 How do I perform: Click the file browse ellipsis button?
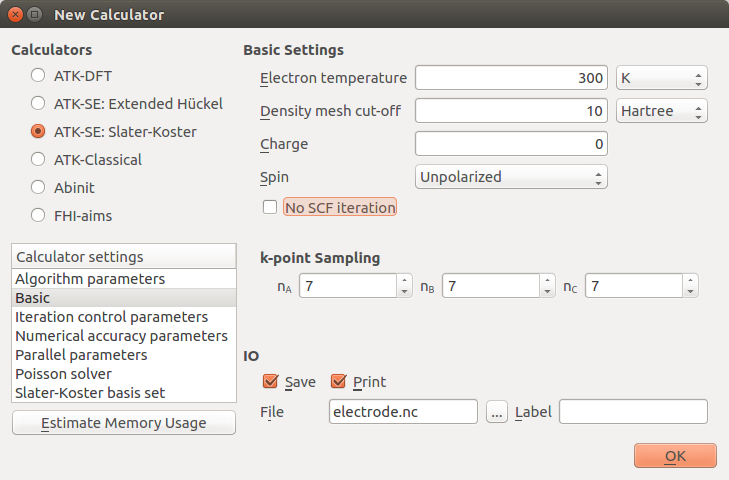point(497,412)
